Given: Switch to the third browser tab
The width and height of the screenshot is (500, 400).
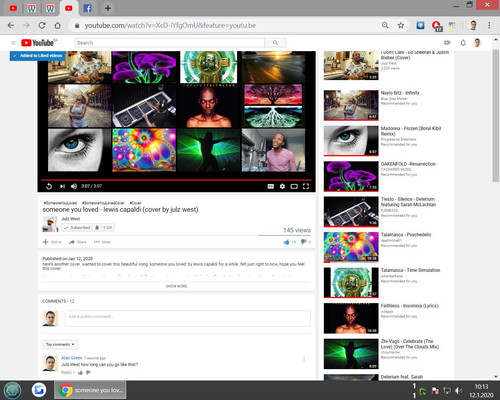Looking at the screenshot, I should 50,8.
